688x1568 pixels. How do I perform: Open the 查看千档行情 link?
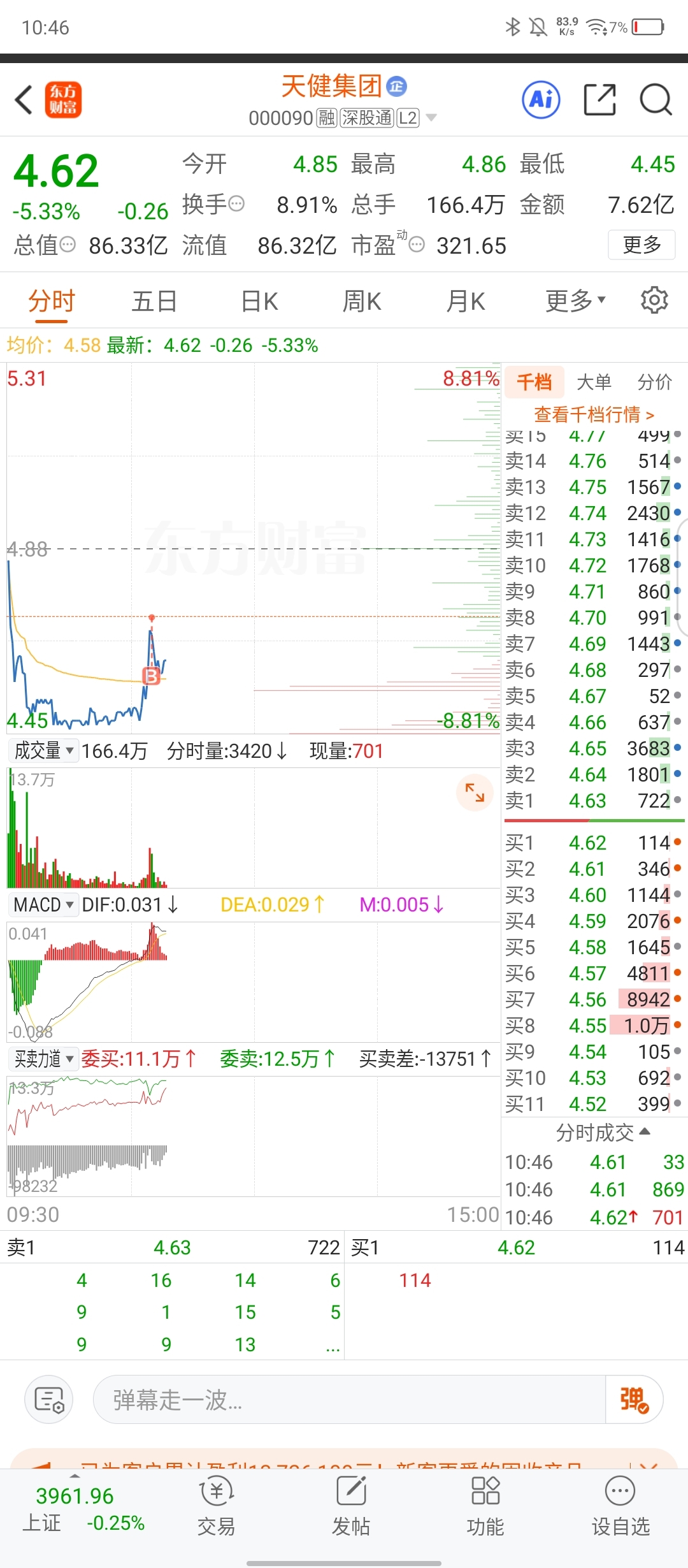point(594,414)
